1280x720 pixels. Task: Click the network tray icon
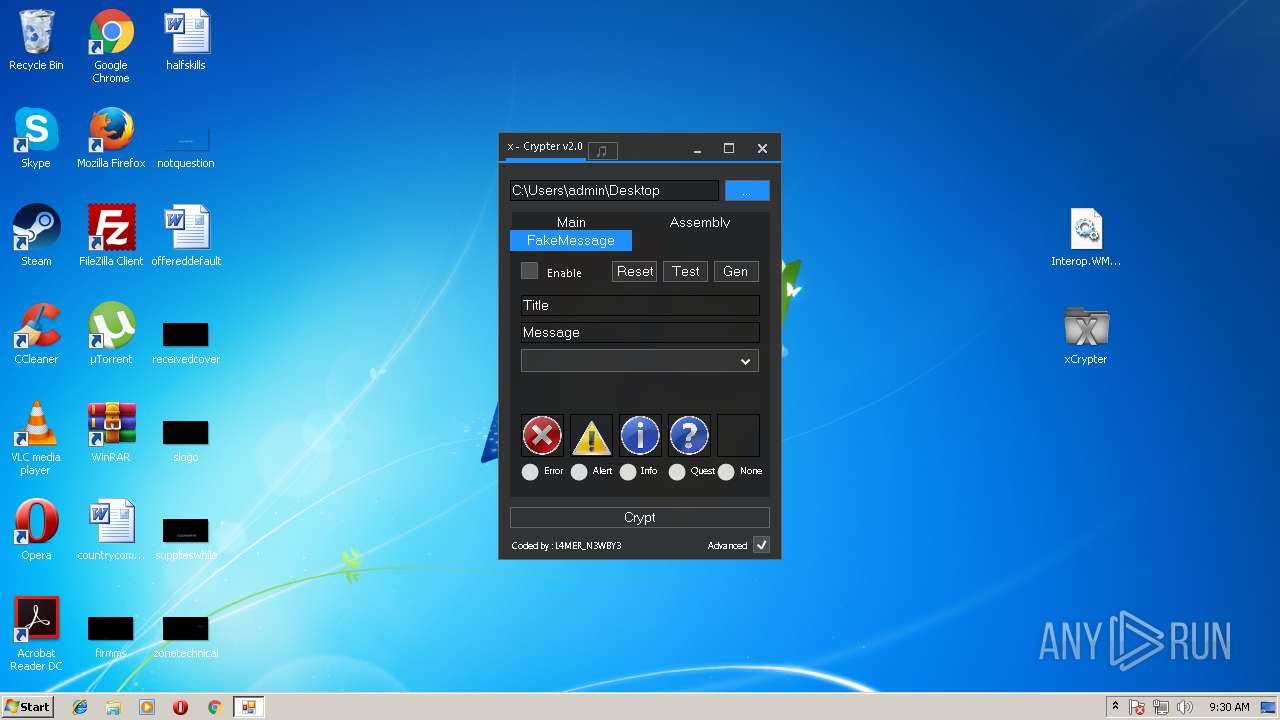point(1161,707)
